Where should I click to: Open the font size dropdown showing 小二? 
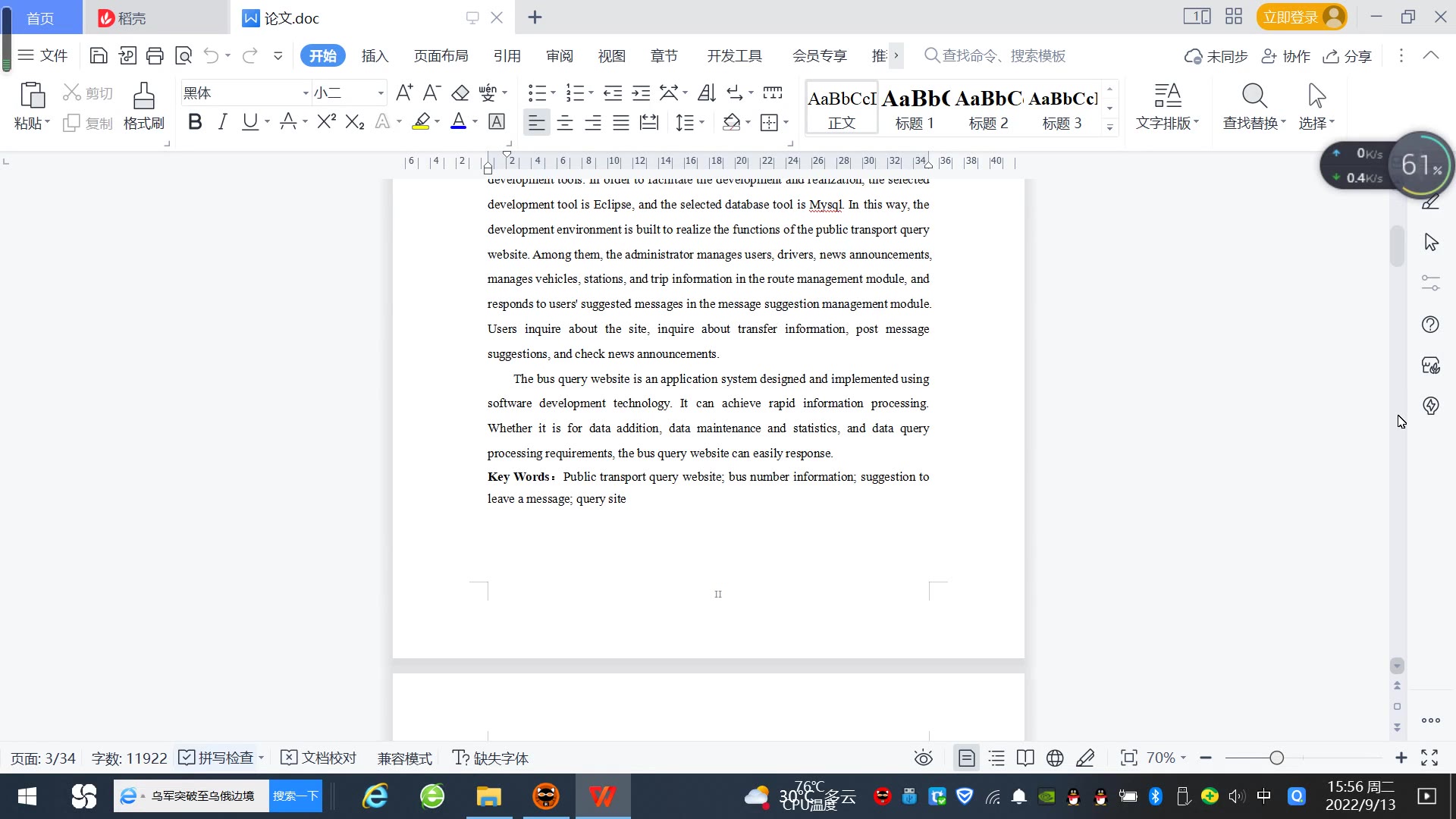click(x=380, y=93)
